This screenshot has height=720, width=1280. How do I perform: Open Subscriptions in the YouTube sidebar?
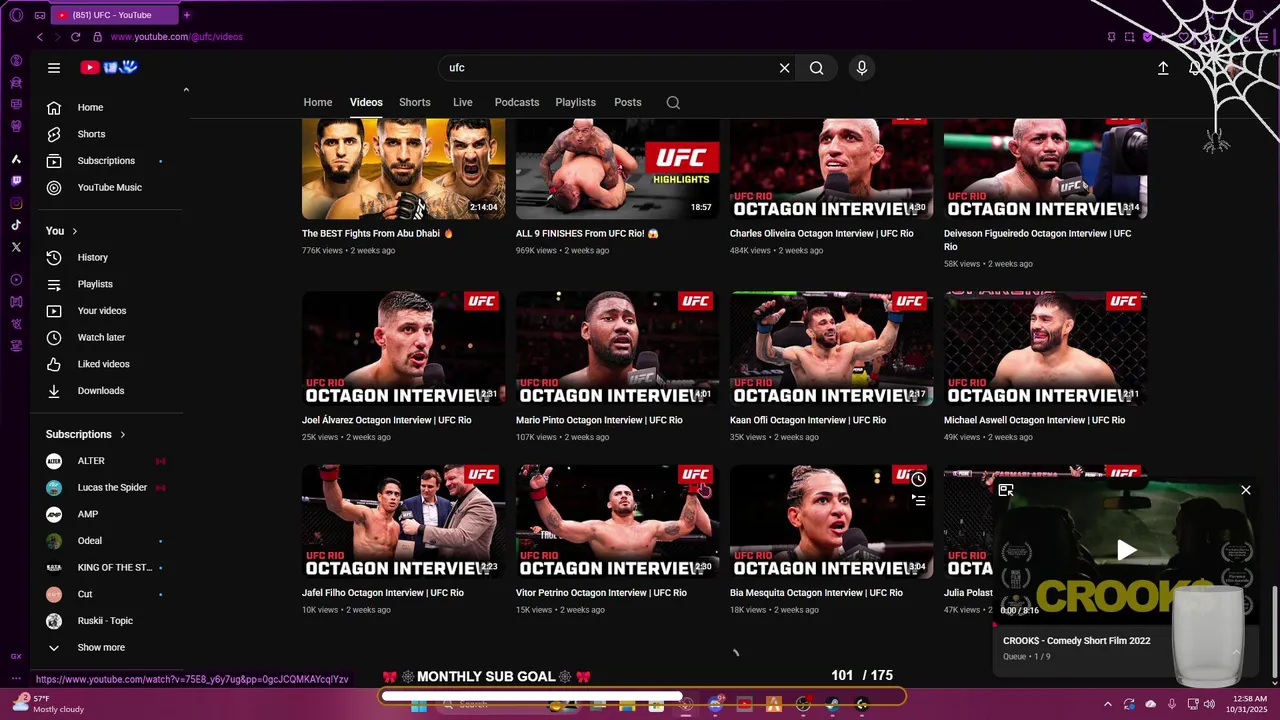(x=112, y=161)
